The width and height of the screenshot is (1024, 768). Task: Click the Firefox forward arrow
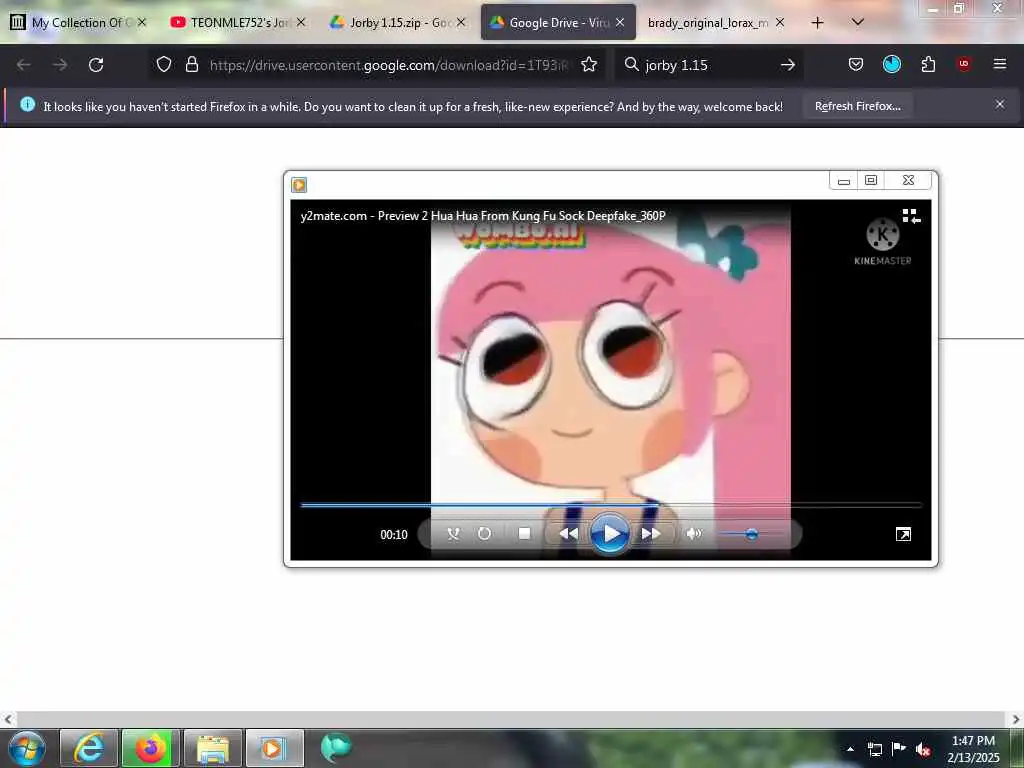(x=60, y=65)
